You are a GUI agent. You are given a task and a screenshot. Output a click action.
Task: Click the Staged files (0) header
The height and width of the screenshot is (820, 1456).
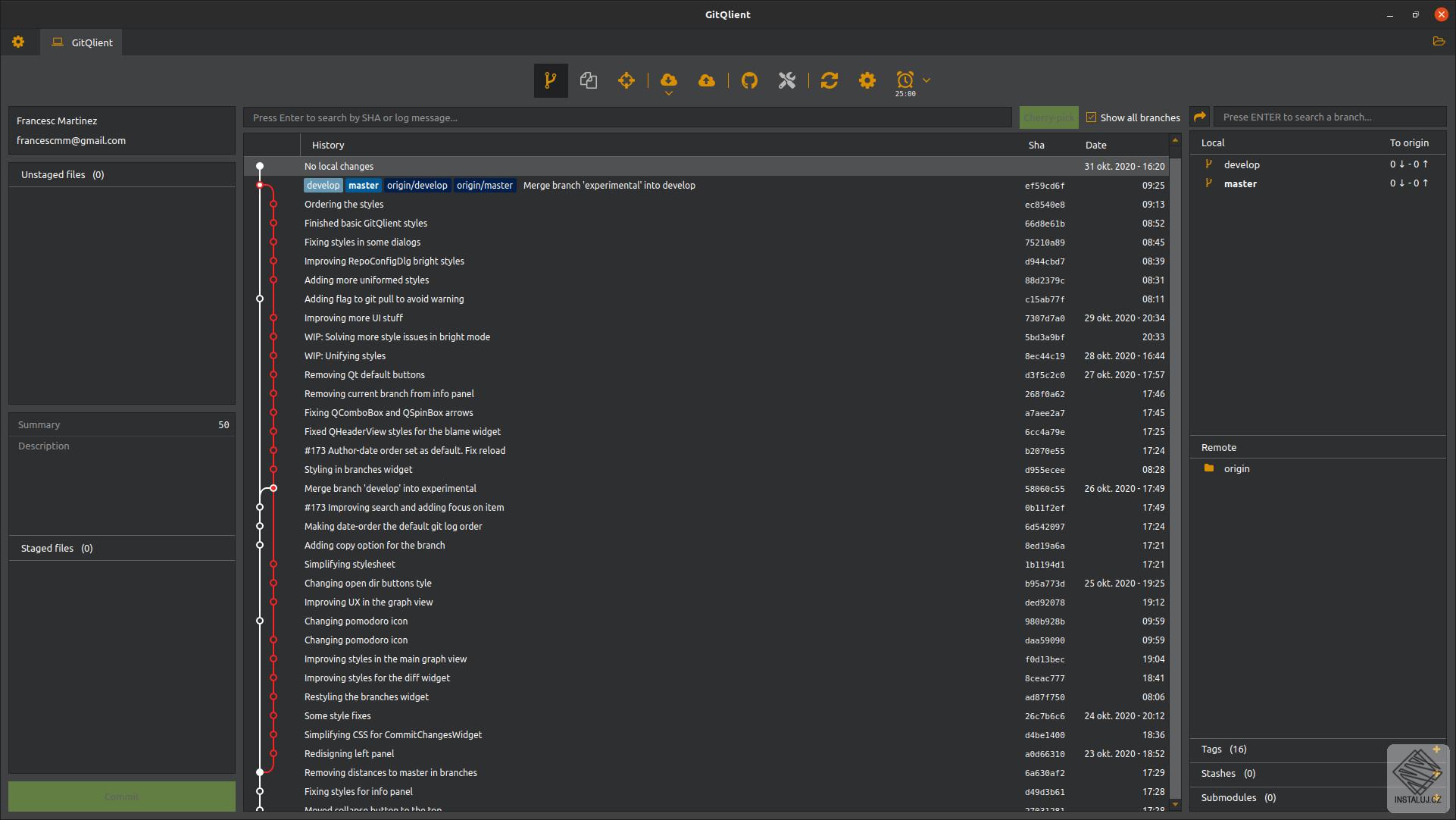coord(122,548)
